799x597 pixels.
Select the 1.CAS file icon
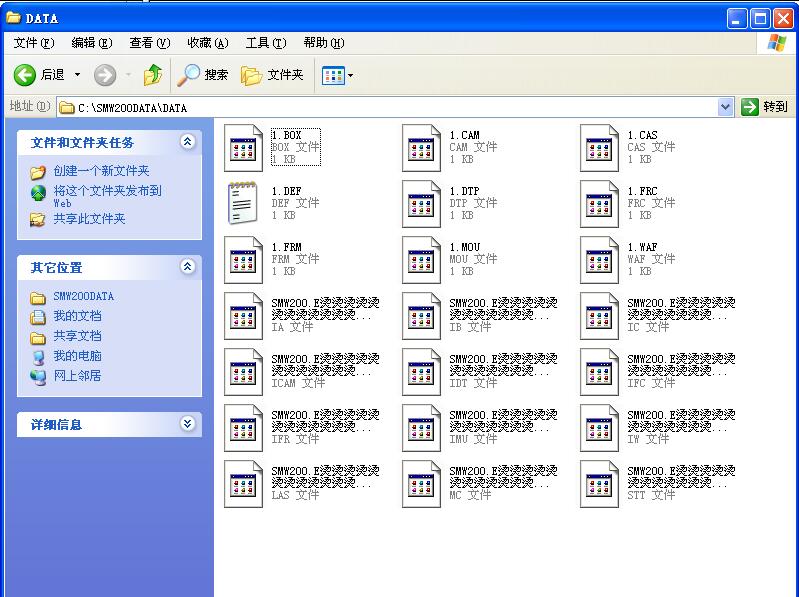(599, 148)
